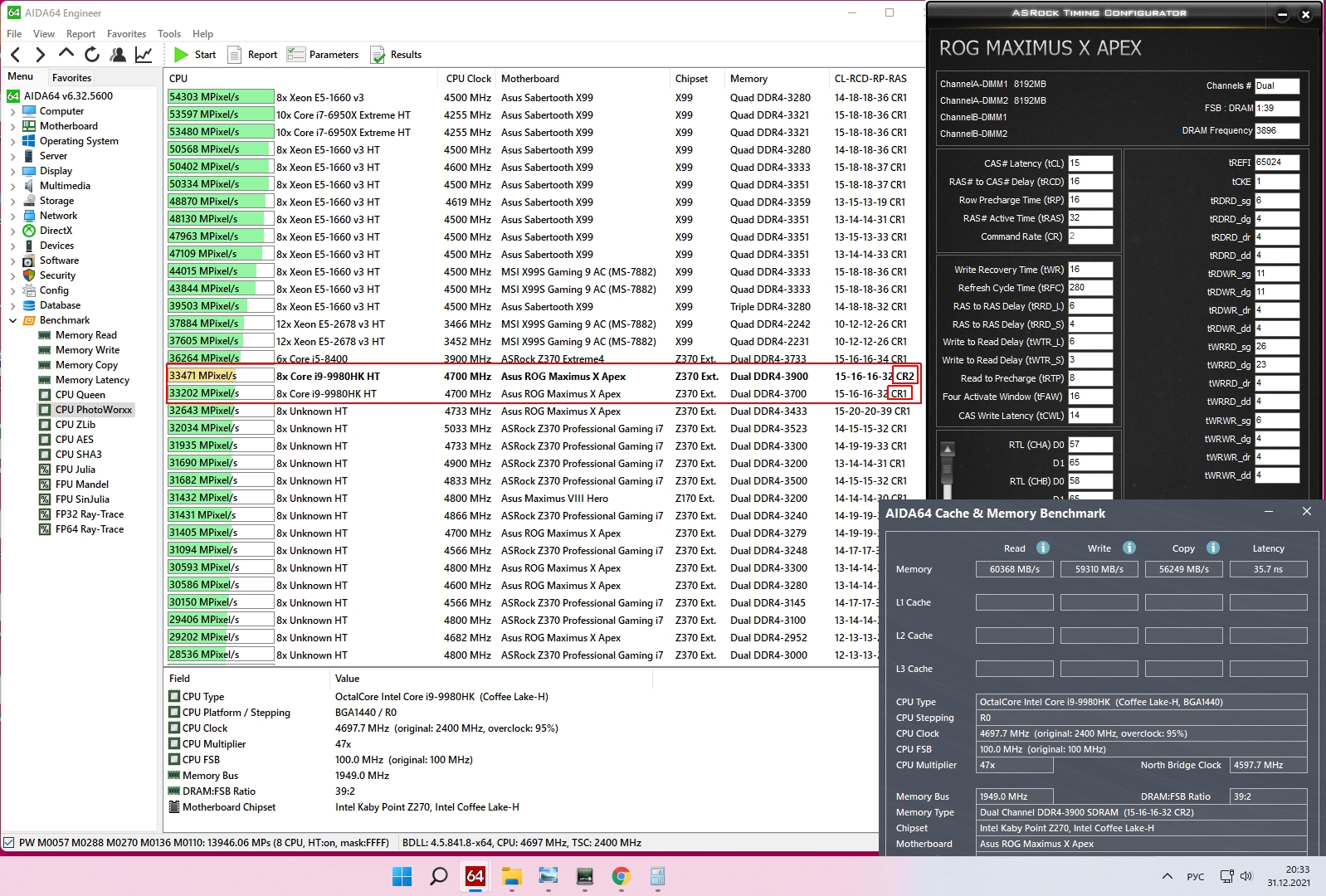The height and width of the screenshot is (896, 1326).
Task: Click the CAS# Latency (tCL) field in ASRock
Action: 1090,163
